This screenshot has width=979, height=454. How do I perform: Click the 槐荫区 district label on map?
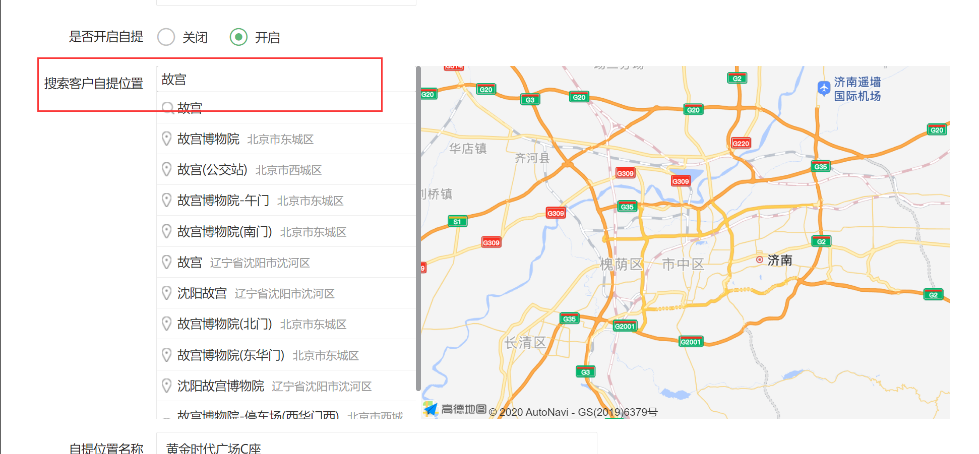pos(621,264)
